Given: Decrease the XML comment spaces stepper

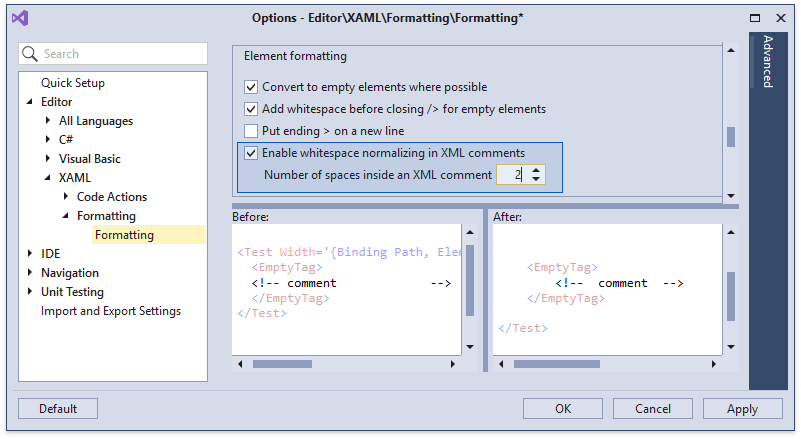Looking at the screenshot, I should click(537, 180).
